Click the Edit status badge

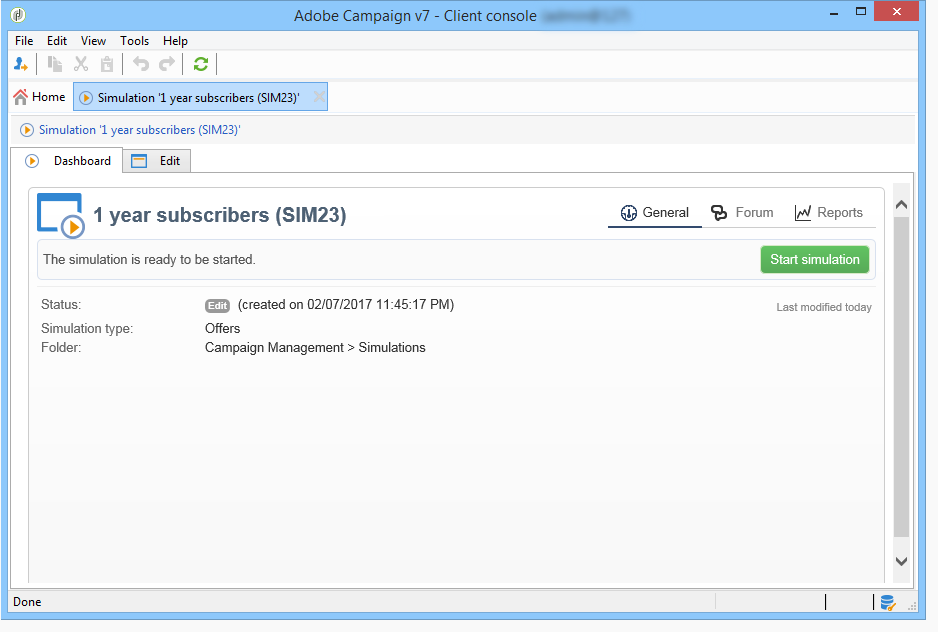(217, 306)
